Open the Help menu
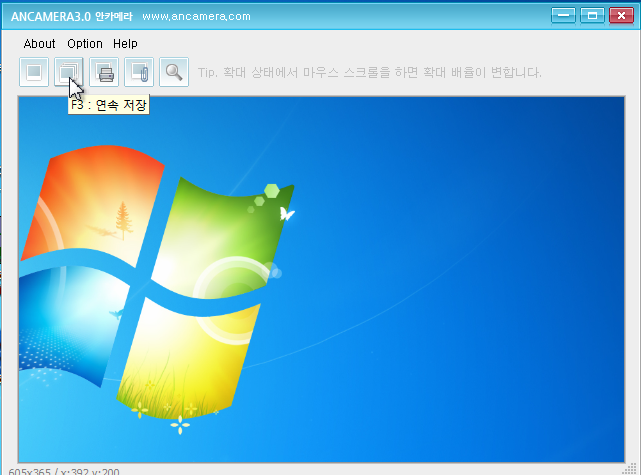 pyautogui.click(x=125, y=44)
